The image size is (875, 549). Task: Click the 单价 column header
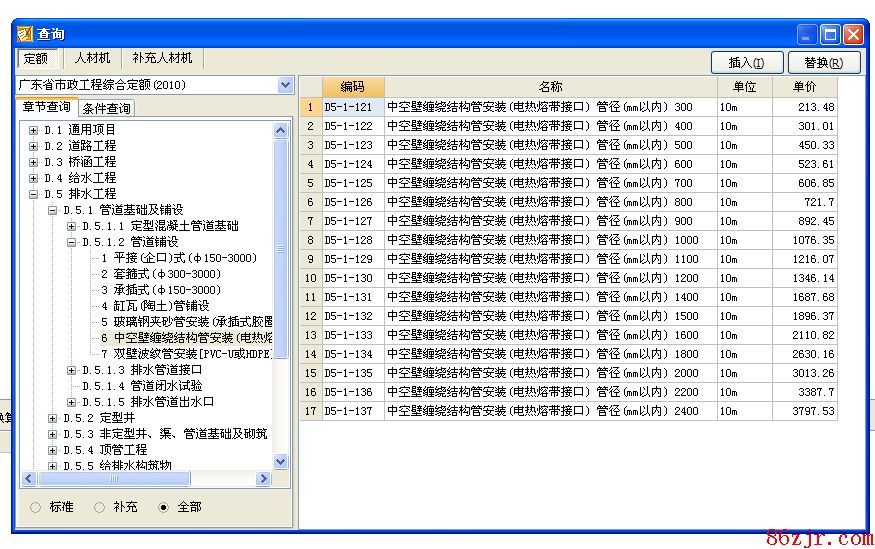coord(804,88)
